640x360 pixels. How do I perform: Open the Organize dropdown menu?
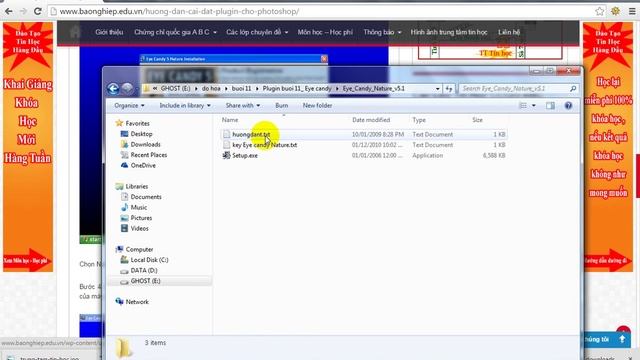pyautogui.click(x=129, y=106)
